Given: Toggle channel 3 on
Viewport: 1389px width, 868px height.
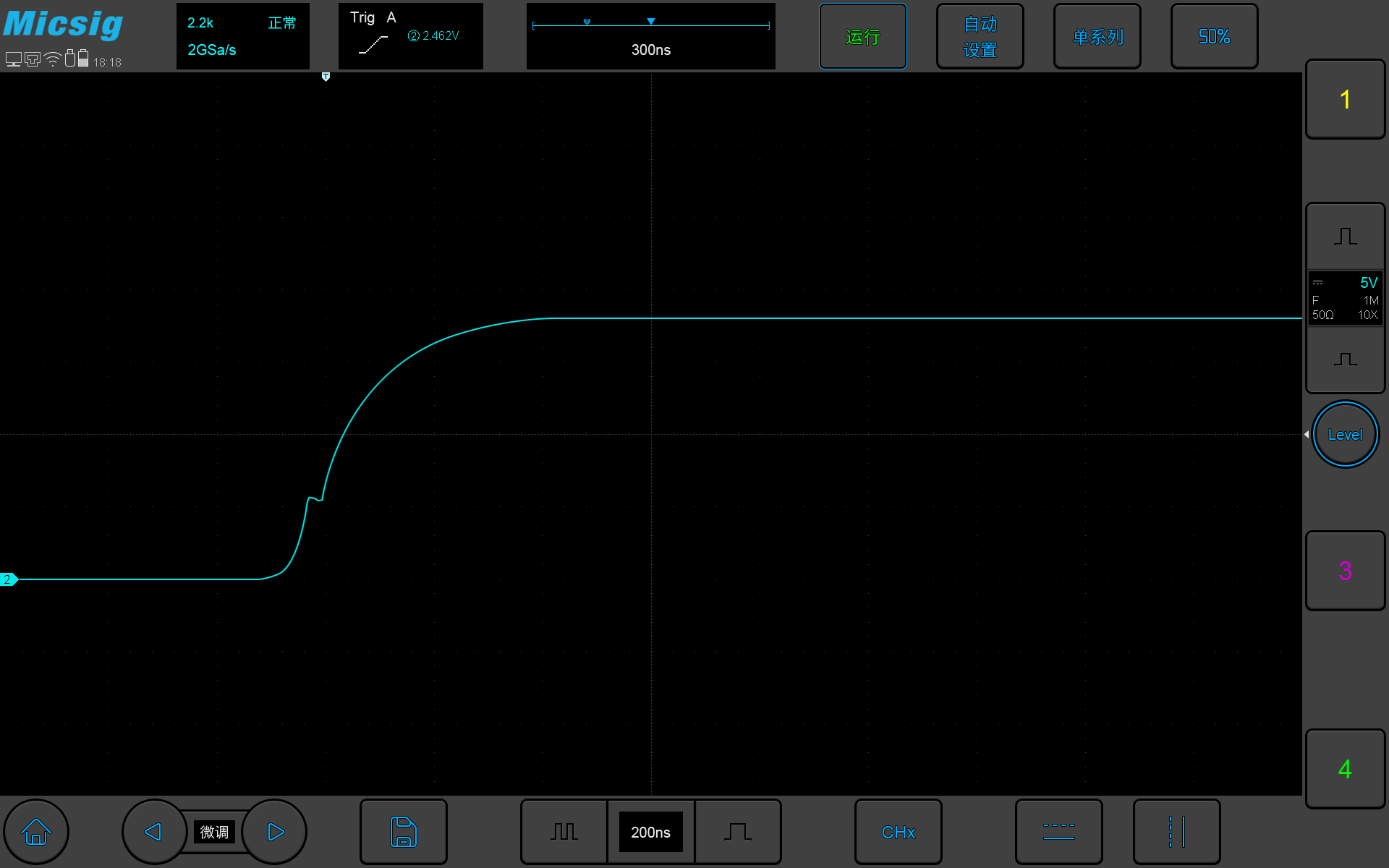Looking at the screenshot, I should point(1346,571).
